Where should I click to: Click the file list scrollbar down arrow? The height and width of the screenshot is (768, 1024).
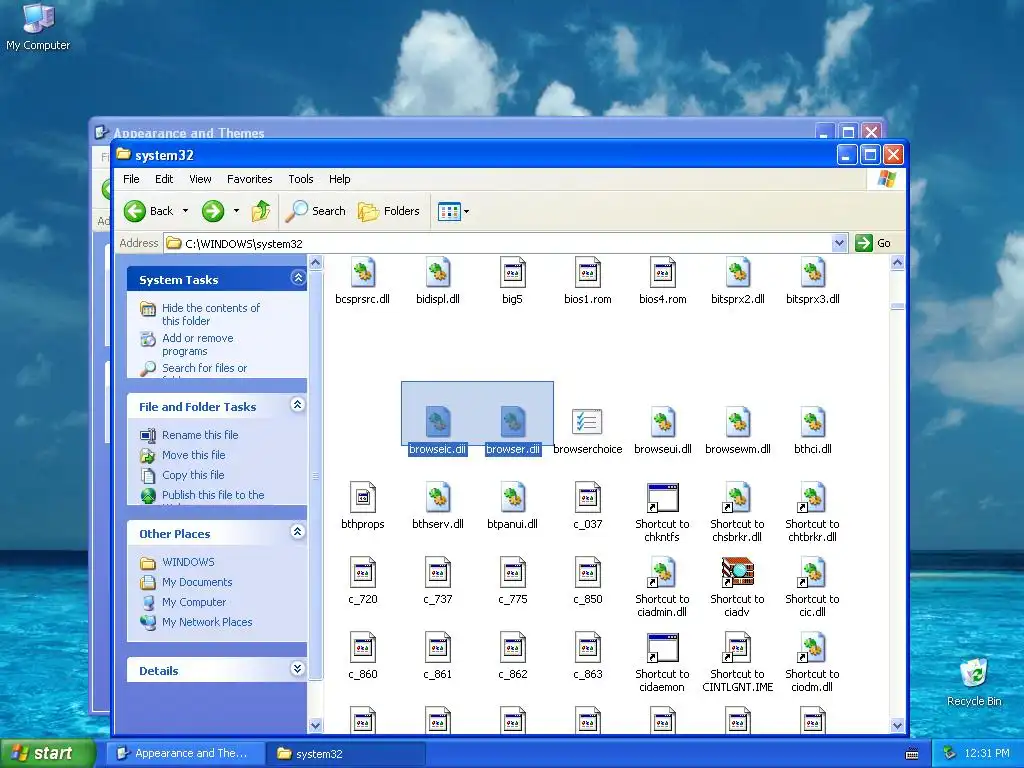click(x=897, y=725)
